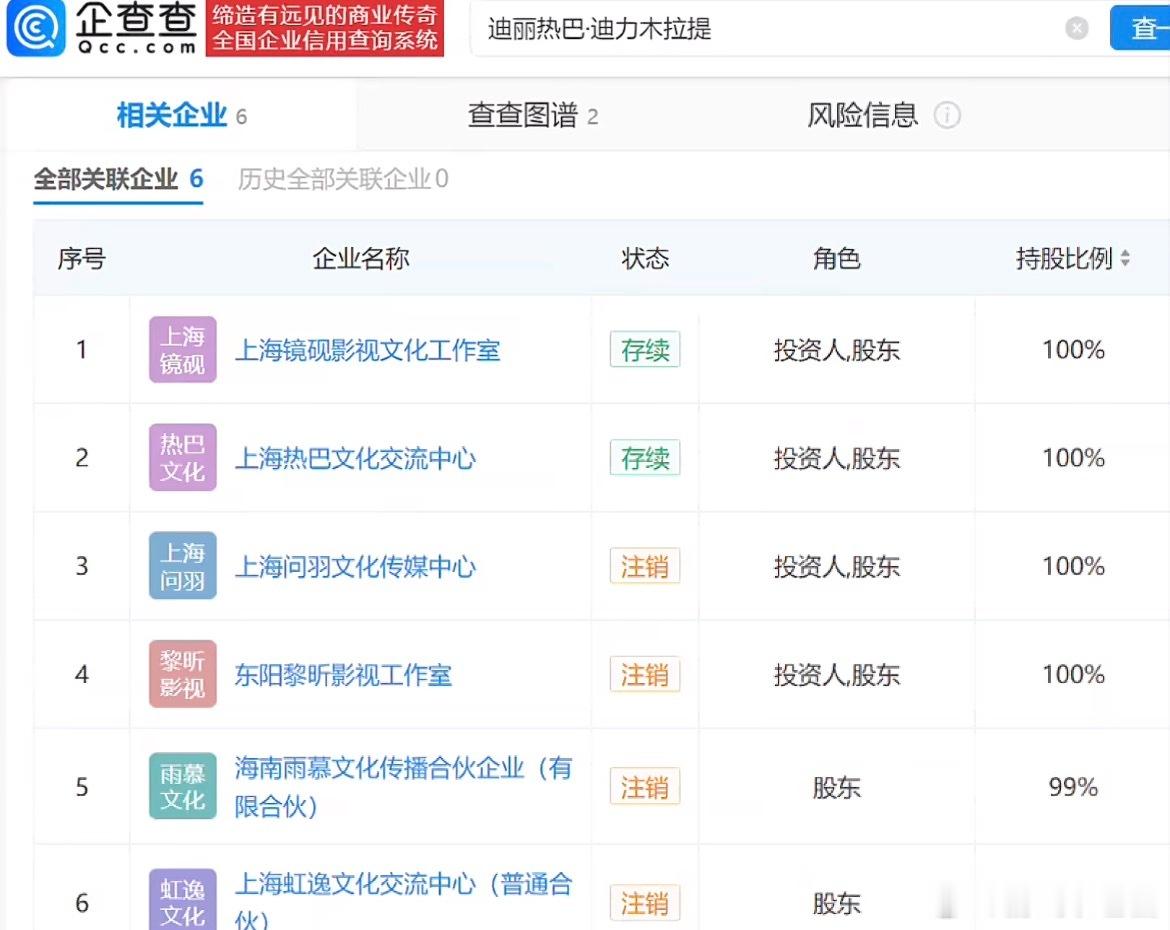Click the 存续 status tag for 上海镜砚影视文化工作室
This screenshot has height=930, width=1170.
(645, 349)
